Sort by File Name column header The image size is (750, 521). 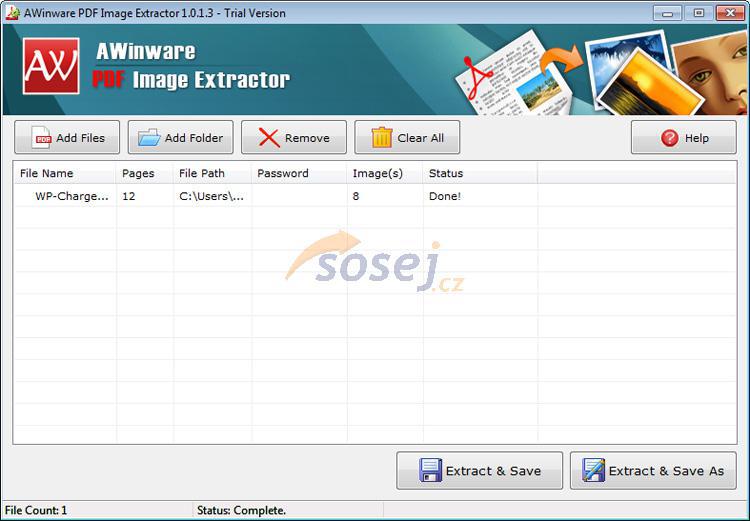(x=65, y=173)
